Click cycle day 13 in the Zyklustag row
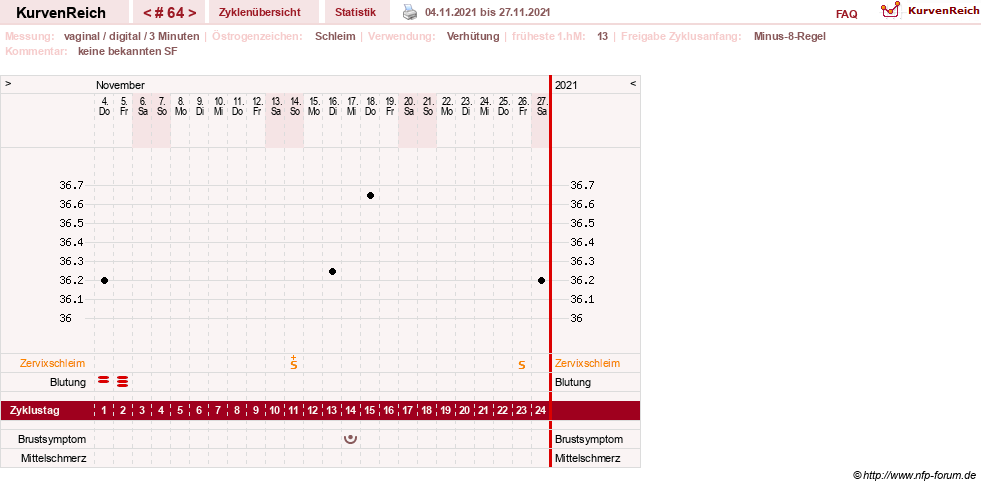The width and height of the screenshot is (981, 487). point(332,411)
